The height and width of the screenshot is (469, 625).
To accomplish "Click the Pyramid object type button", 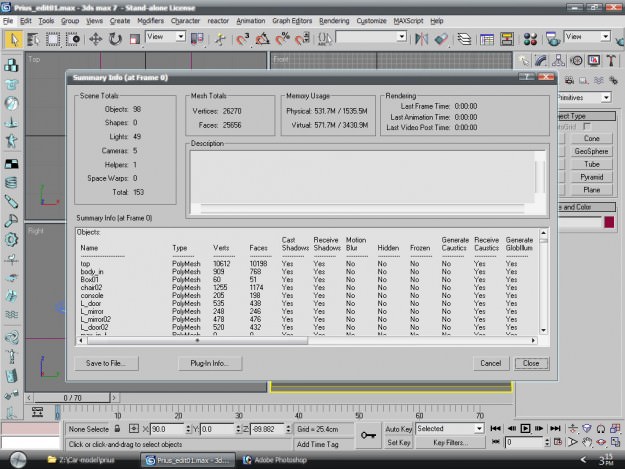I will (x=591, y=177).
